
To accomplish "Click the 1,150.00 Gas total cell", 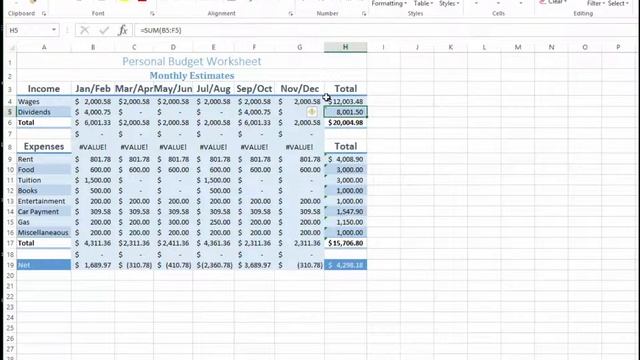I will (346, 222).
